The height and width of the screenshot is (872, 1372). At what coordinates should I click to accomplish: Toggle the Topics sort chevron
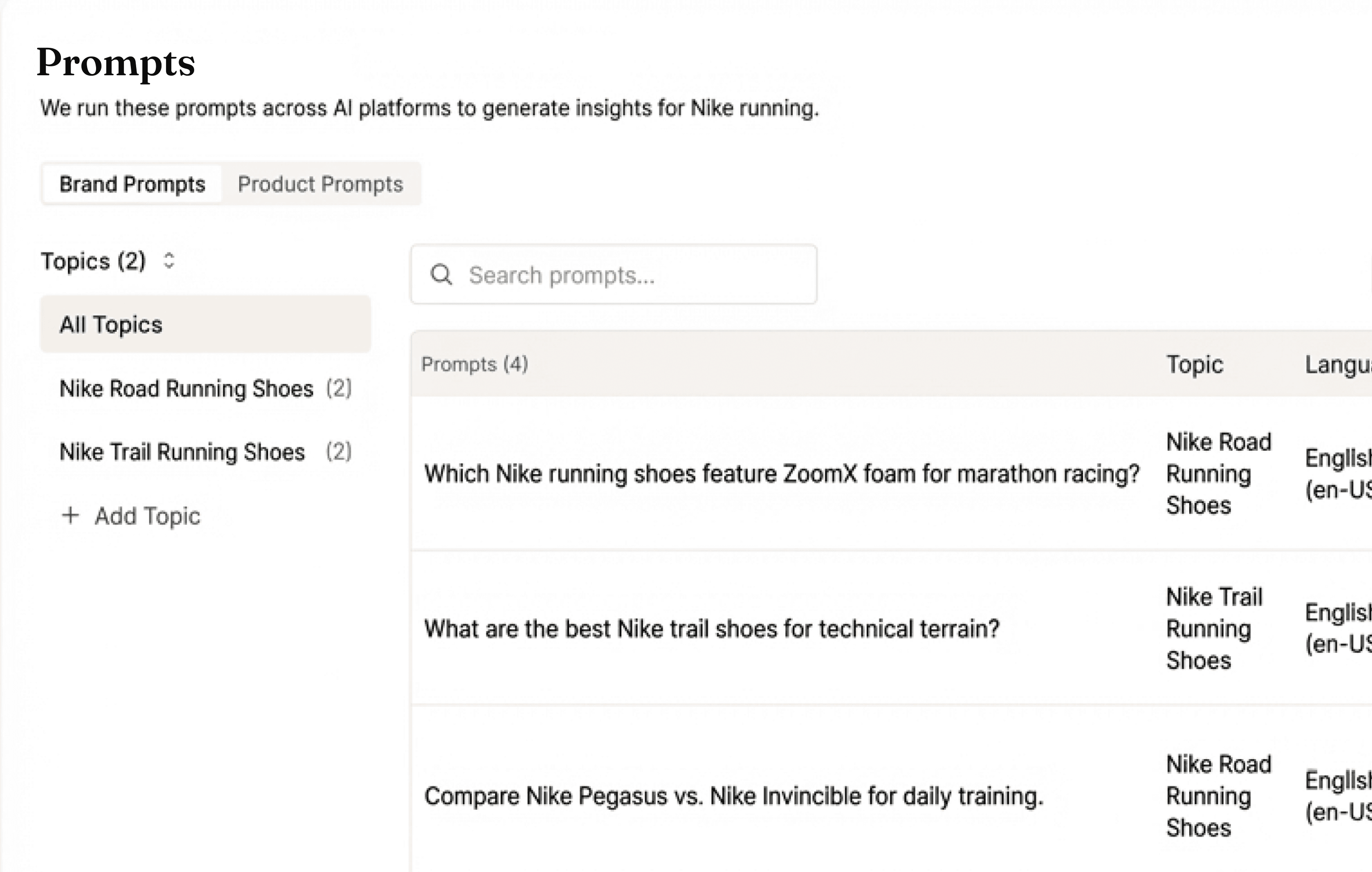pos(169,261)
